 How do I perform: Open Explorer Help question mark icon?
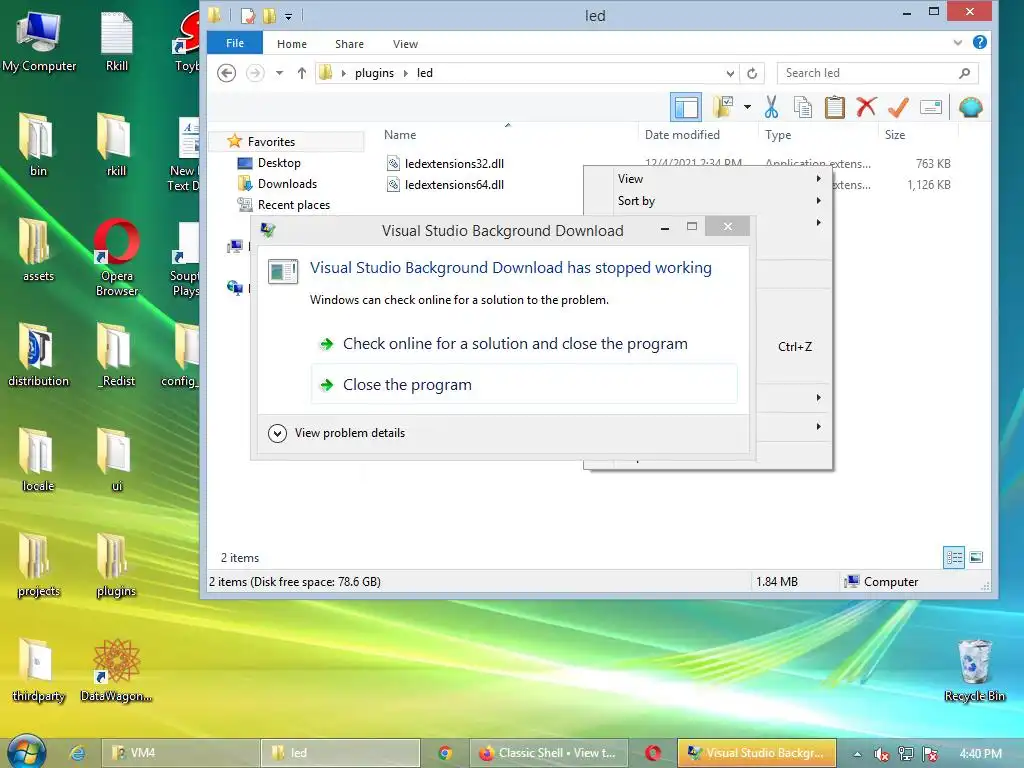coord(980,42)
